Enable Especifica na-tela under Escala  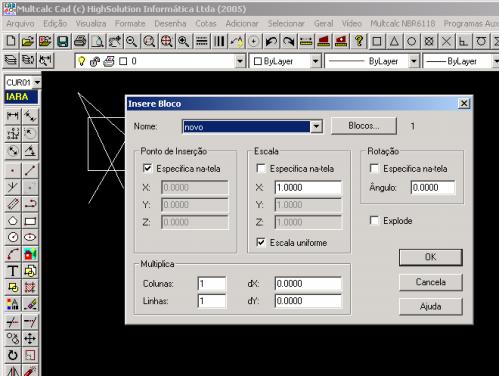[261, 168]
